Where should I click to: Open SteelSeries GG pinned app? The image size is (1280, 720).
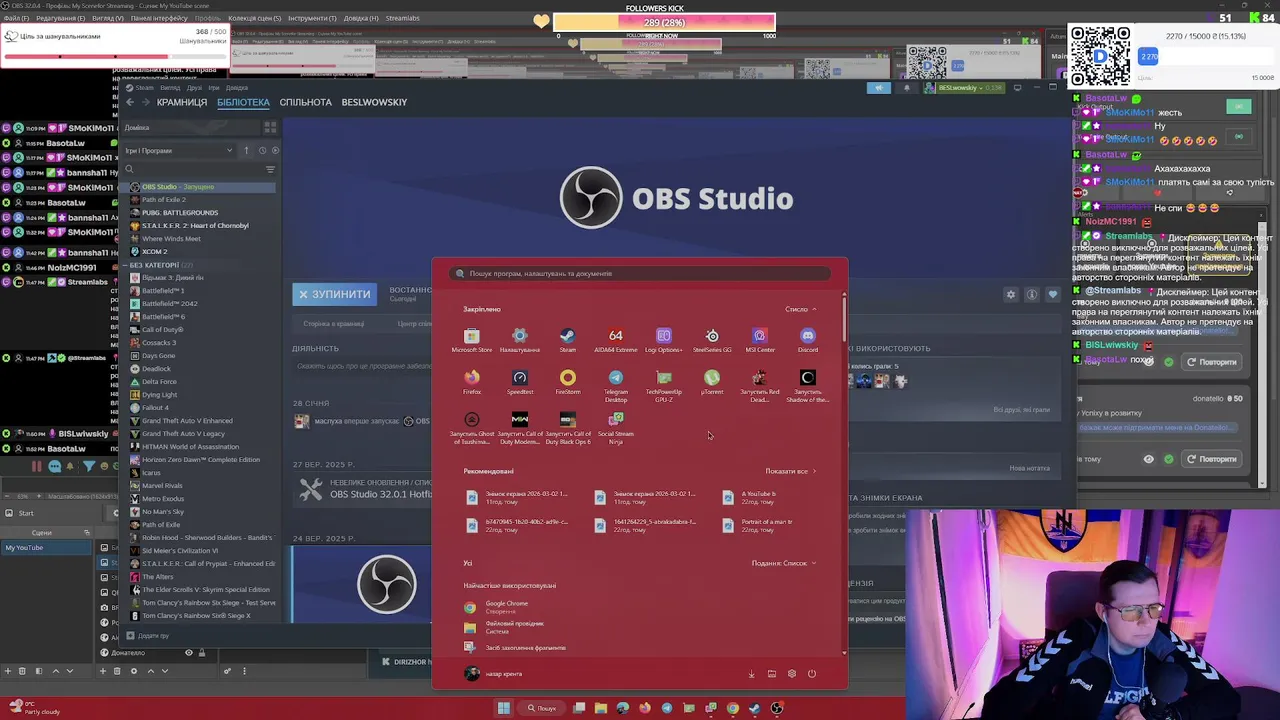pos(712,340)
